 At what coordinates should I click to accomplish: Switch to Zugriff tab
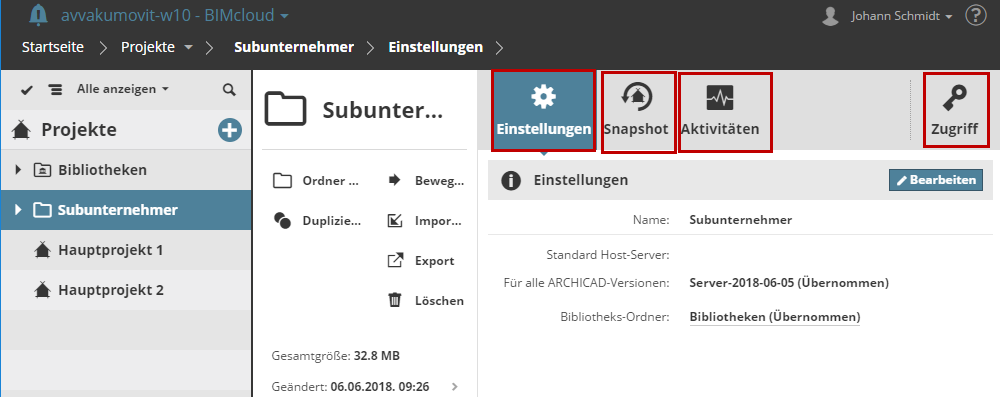955,110
